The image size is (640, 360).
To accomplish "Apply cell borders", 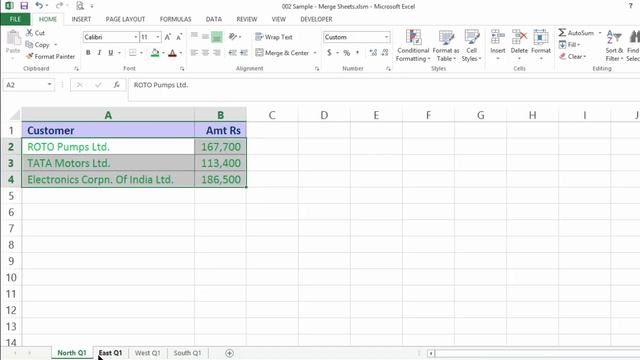I will (x=133, y=53).
